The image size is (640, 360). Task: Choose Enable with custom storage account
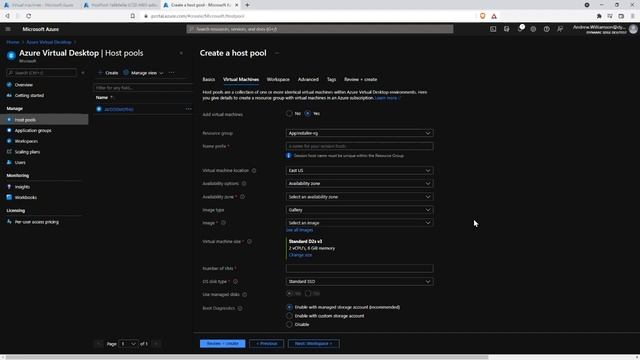[289, 316]
